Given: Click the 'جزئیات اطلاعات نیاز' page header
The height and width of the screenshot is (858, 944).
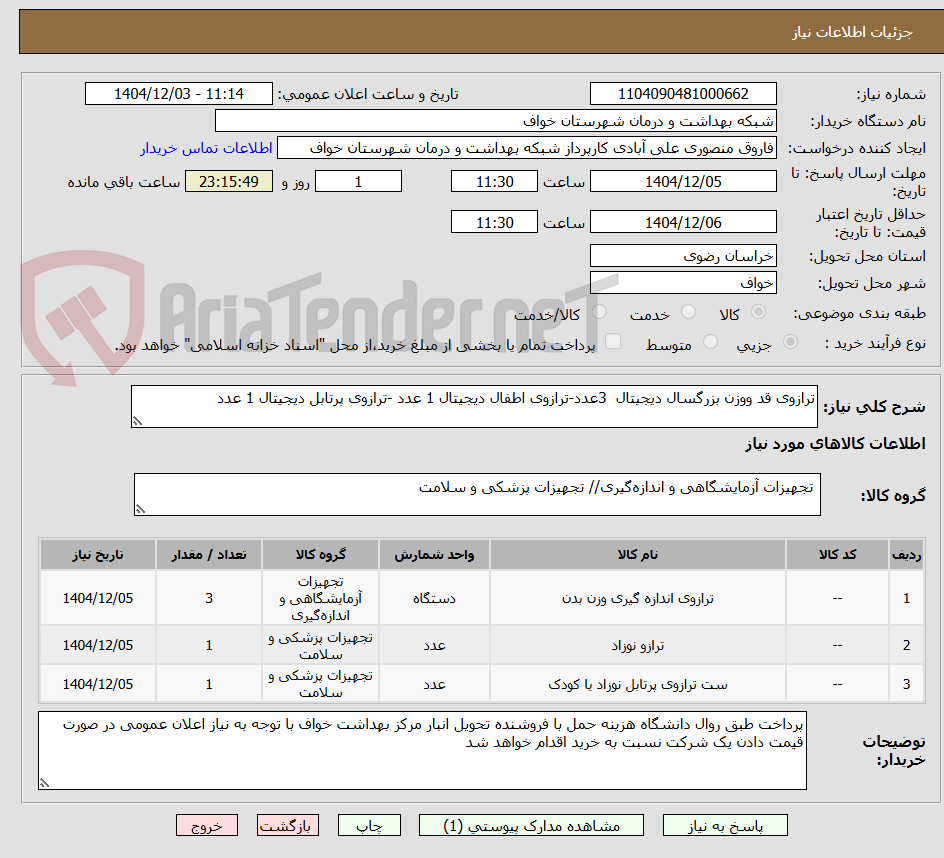Looking at the screenshot, I should click(x=852, y=32).
